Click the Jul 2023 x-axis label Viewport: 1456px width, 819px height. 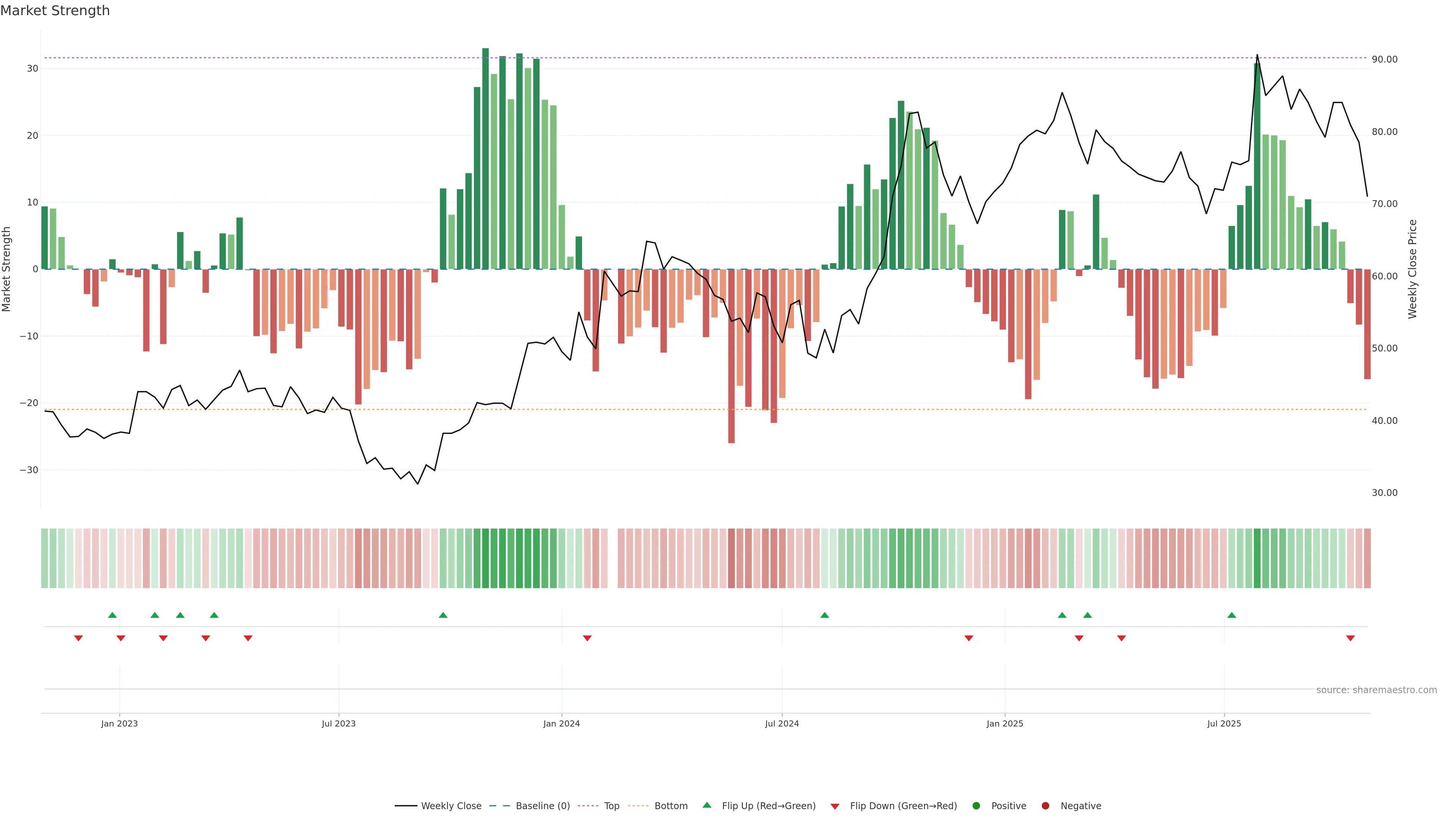coord(339,723)
